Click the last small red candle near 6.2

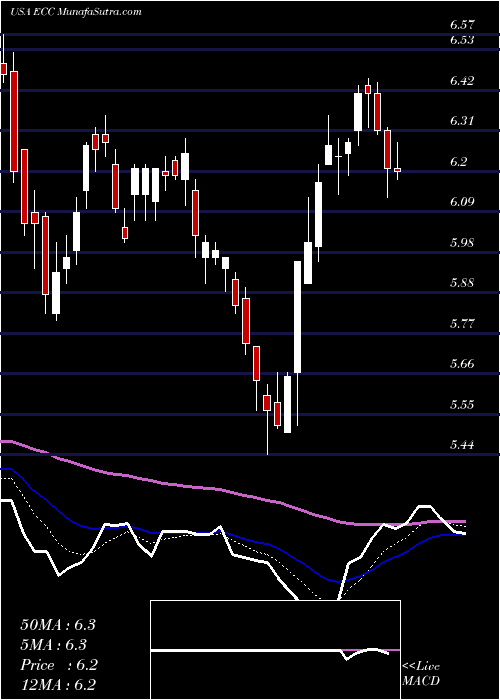coord(397,170)
